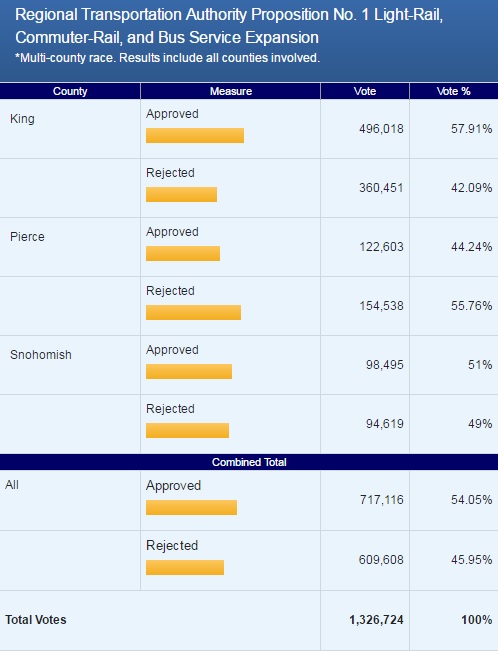The image size is (498, 651).
Task: Click the Snohomish Rejected bar
Action: point(187,431)
